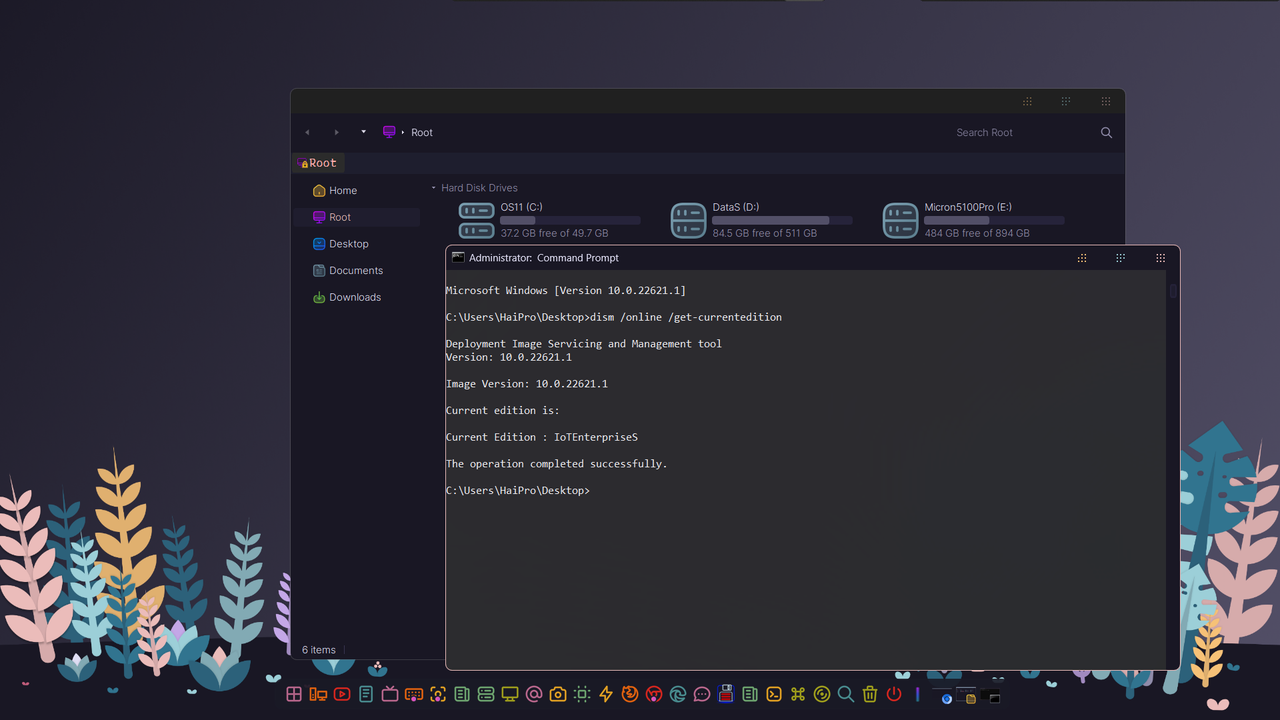The image size is (1280, 720).
Task: Collapse the Hard Disk Drives group
Action: pos(433,188)
